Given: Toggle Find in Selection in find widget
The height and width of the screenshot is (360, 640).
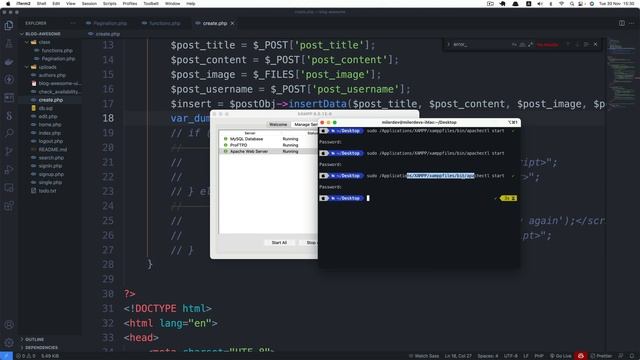Looking at the screenshot, I should pos(587,44).
